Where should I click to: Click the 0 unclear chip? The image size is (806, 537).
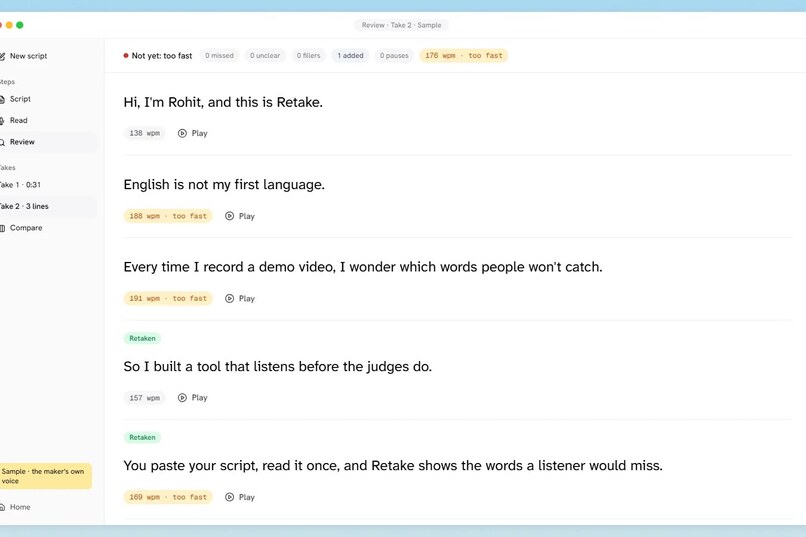point(265,55)
